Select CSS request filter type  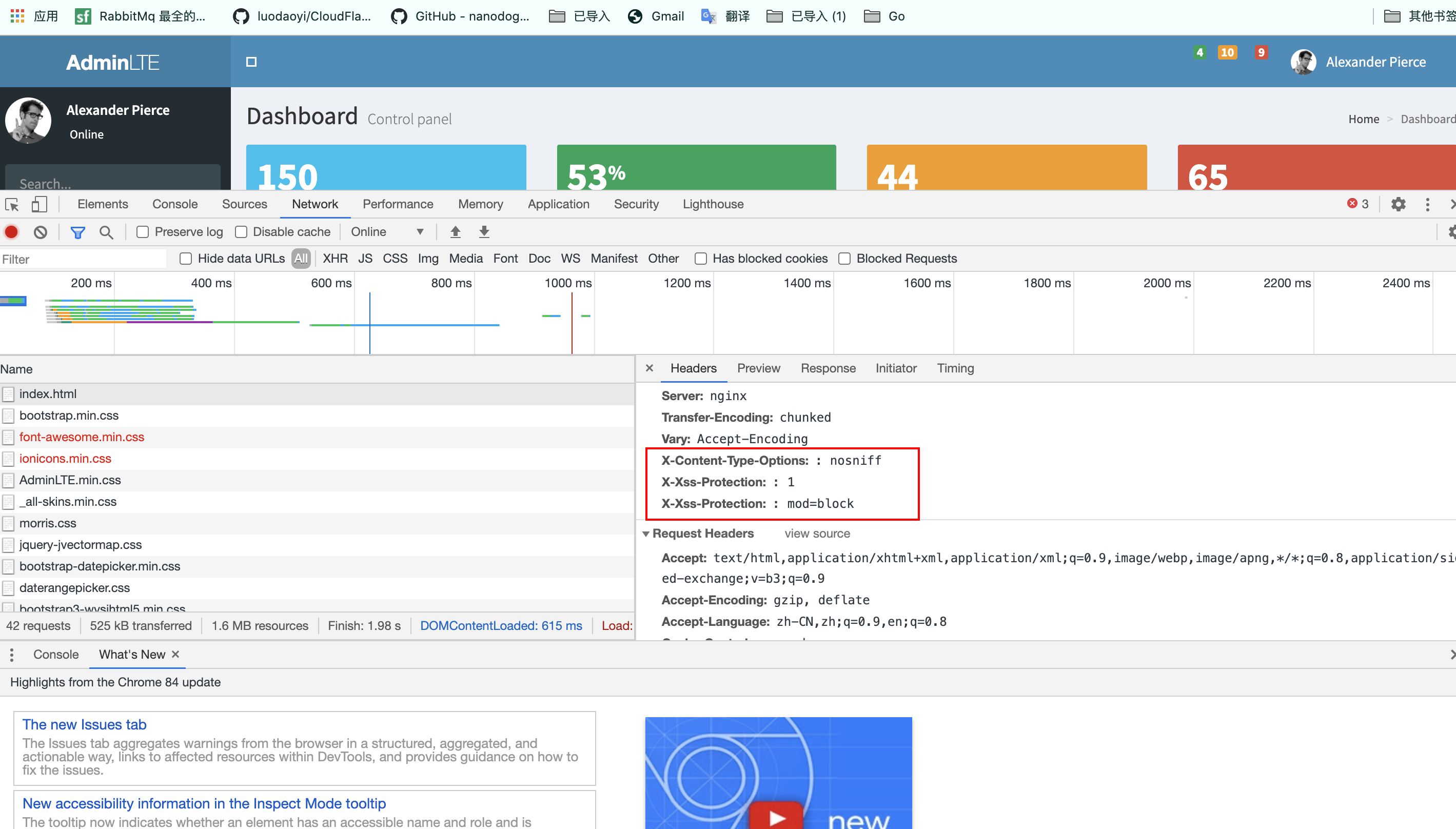394,259
